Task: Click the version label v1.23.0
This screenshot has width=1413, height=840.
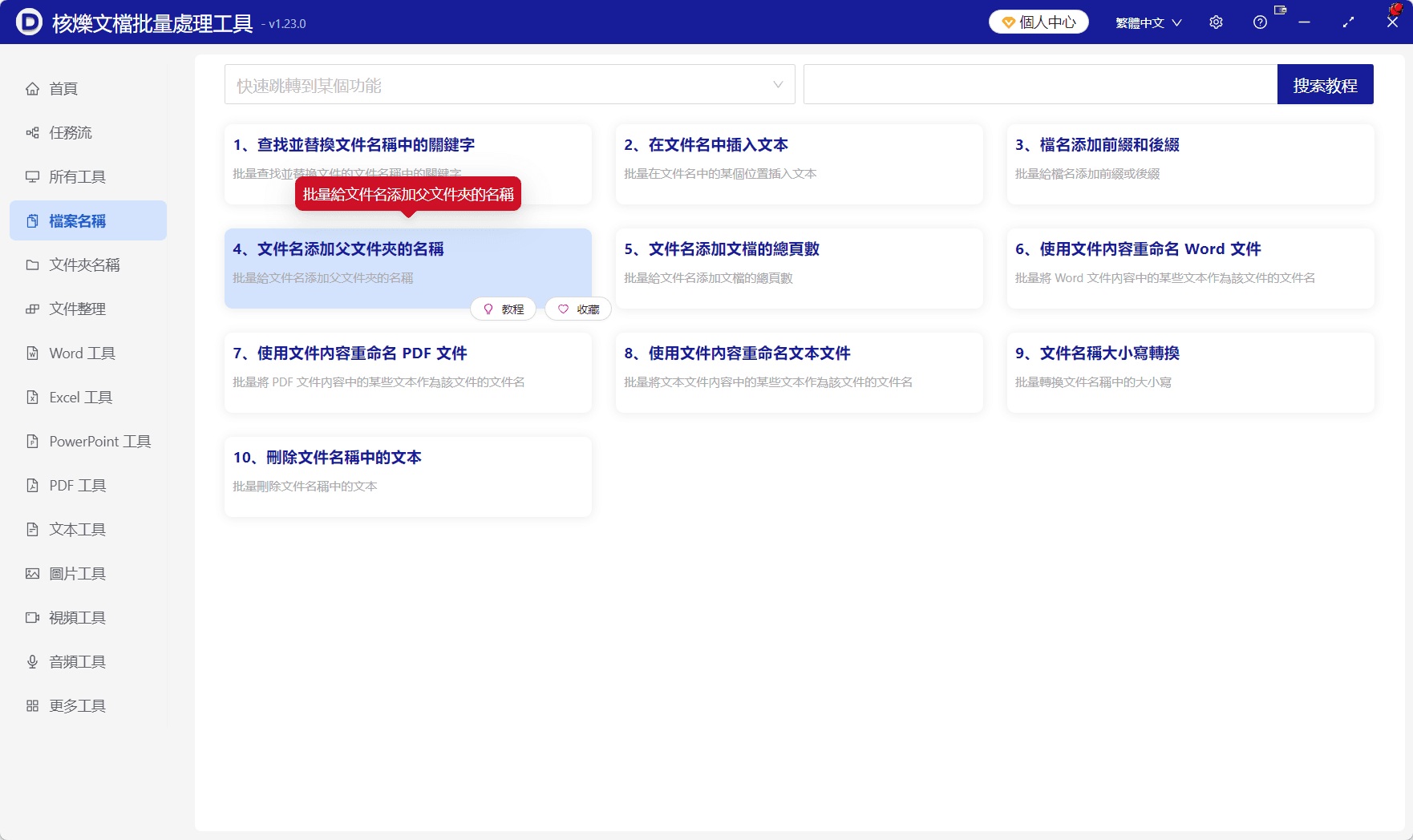Action: pos(287,24)
